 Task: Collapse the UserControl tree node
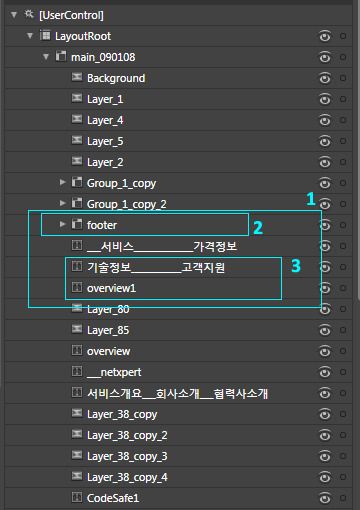[14, 14]
